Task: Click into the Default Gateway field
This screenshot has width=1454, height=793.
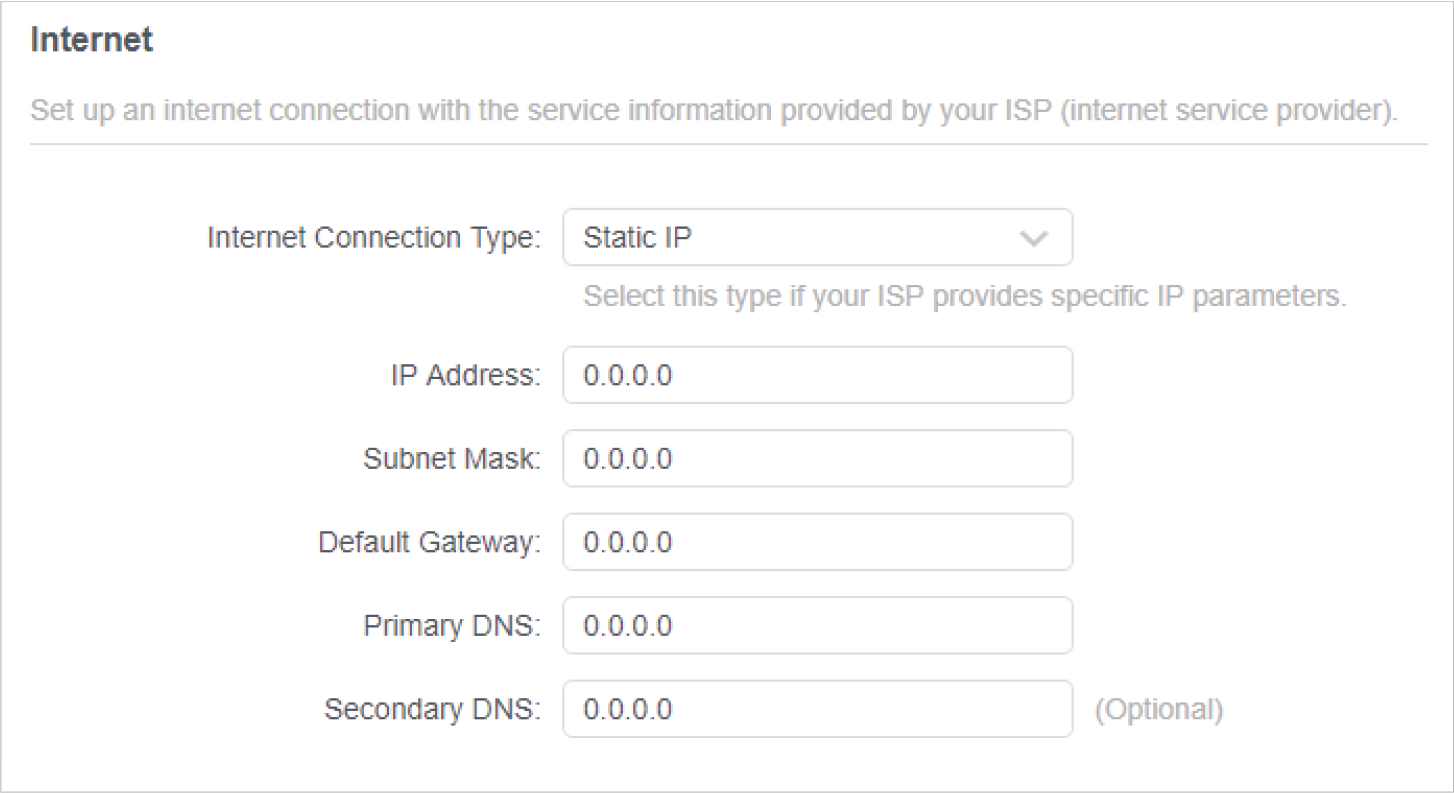Action: click(x=816, y=542)
